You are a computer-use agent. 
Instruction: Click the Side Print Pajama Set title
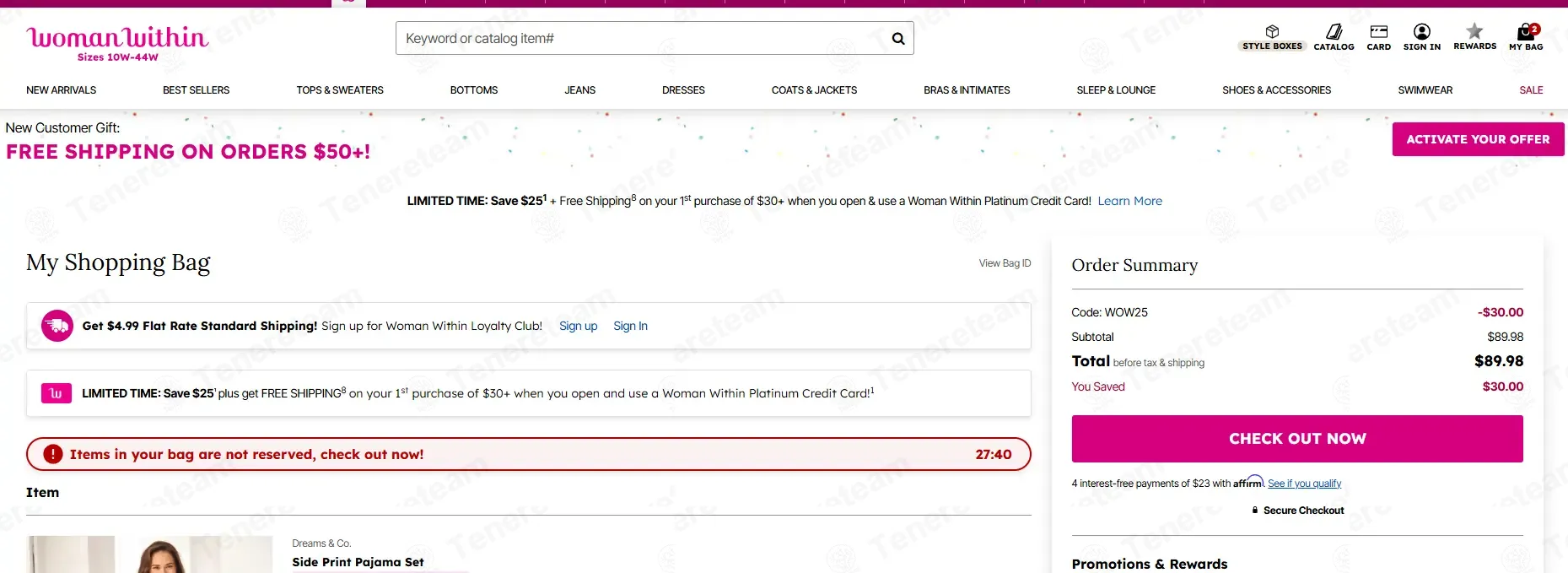click(358, 562)
